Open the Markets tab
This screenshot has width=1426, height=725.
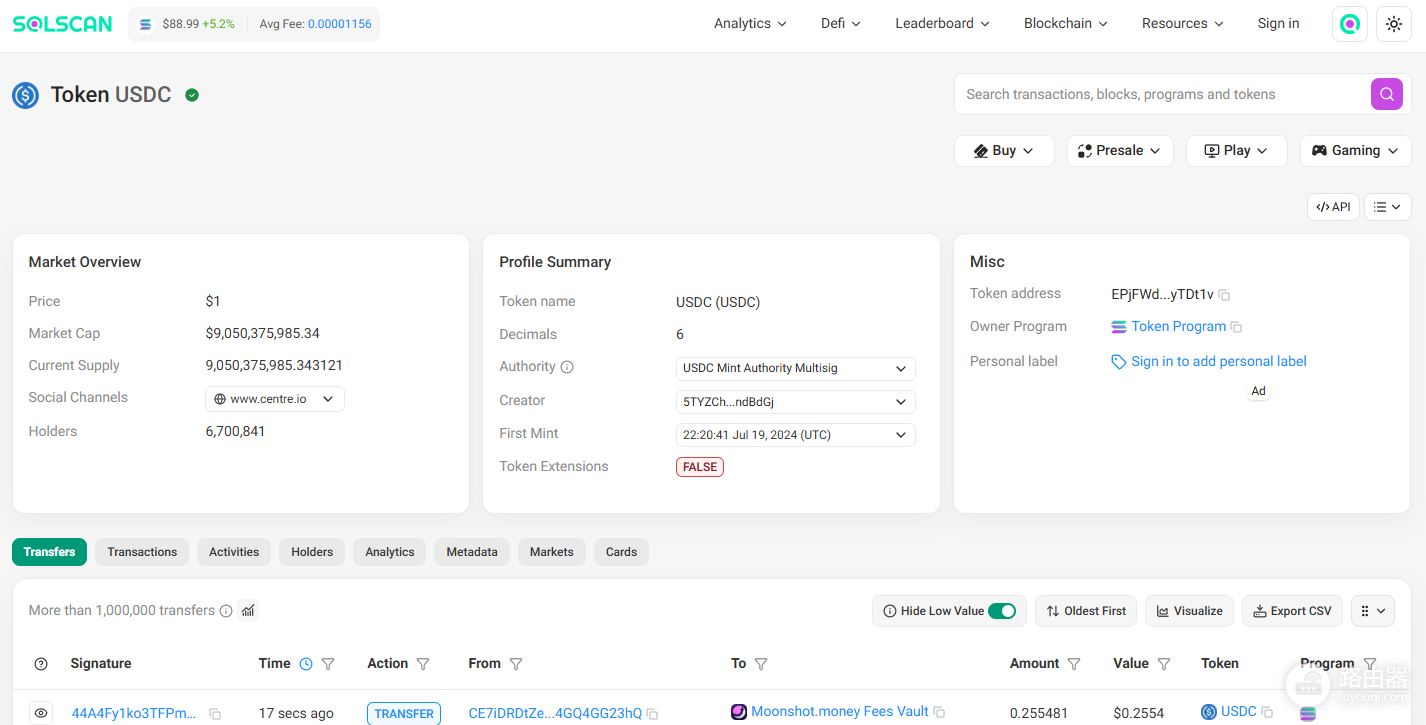click(552, 552)
